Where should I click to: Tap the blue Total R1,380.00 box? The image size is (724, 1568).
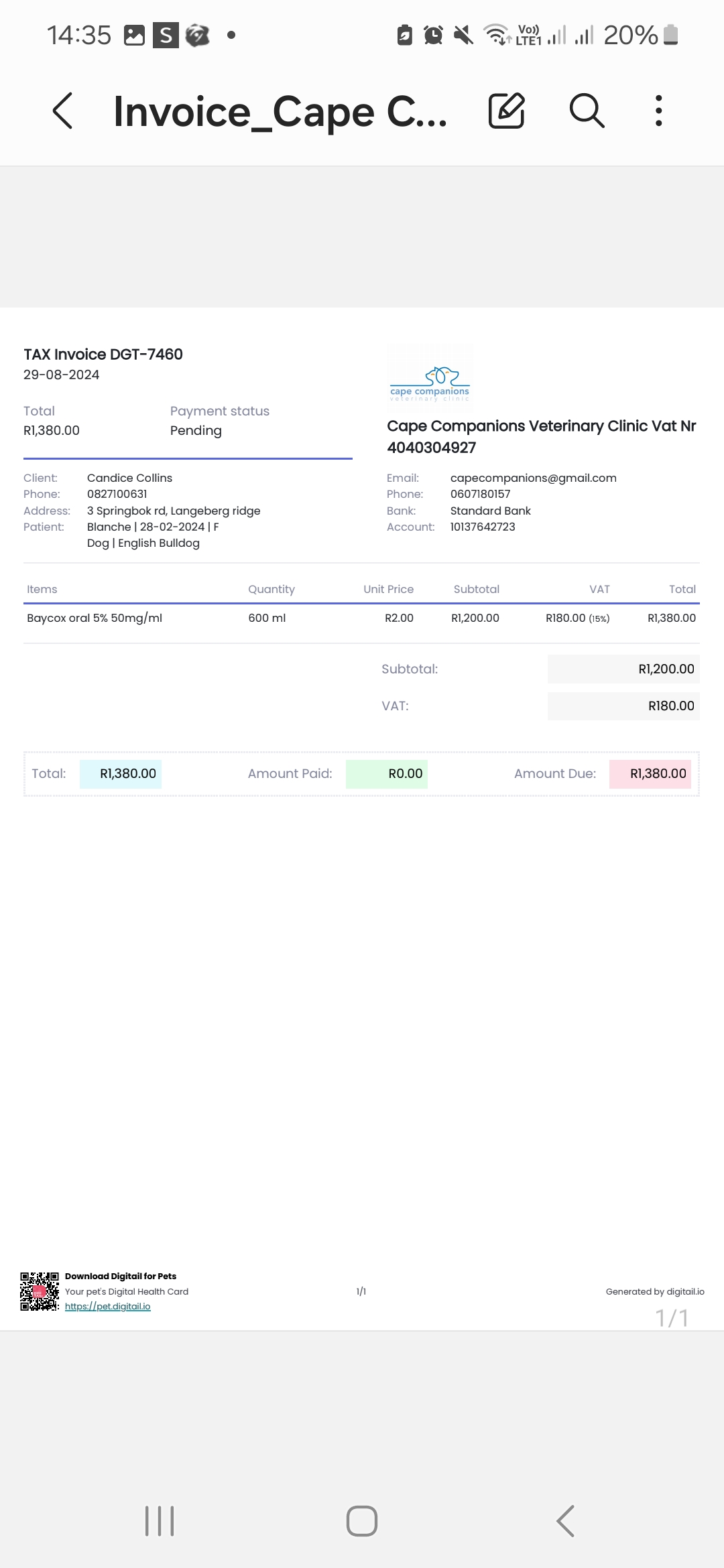click(121, 774)
